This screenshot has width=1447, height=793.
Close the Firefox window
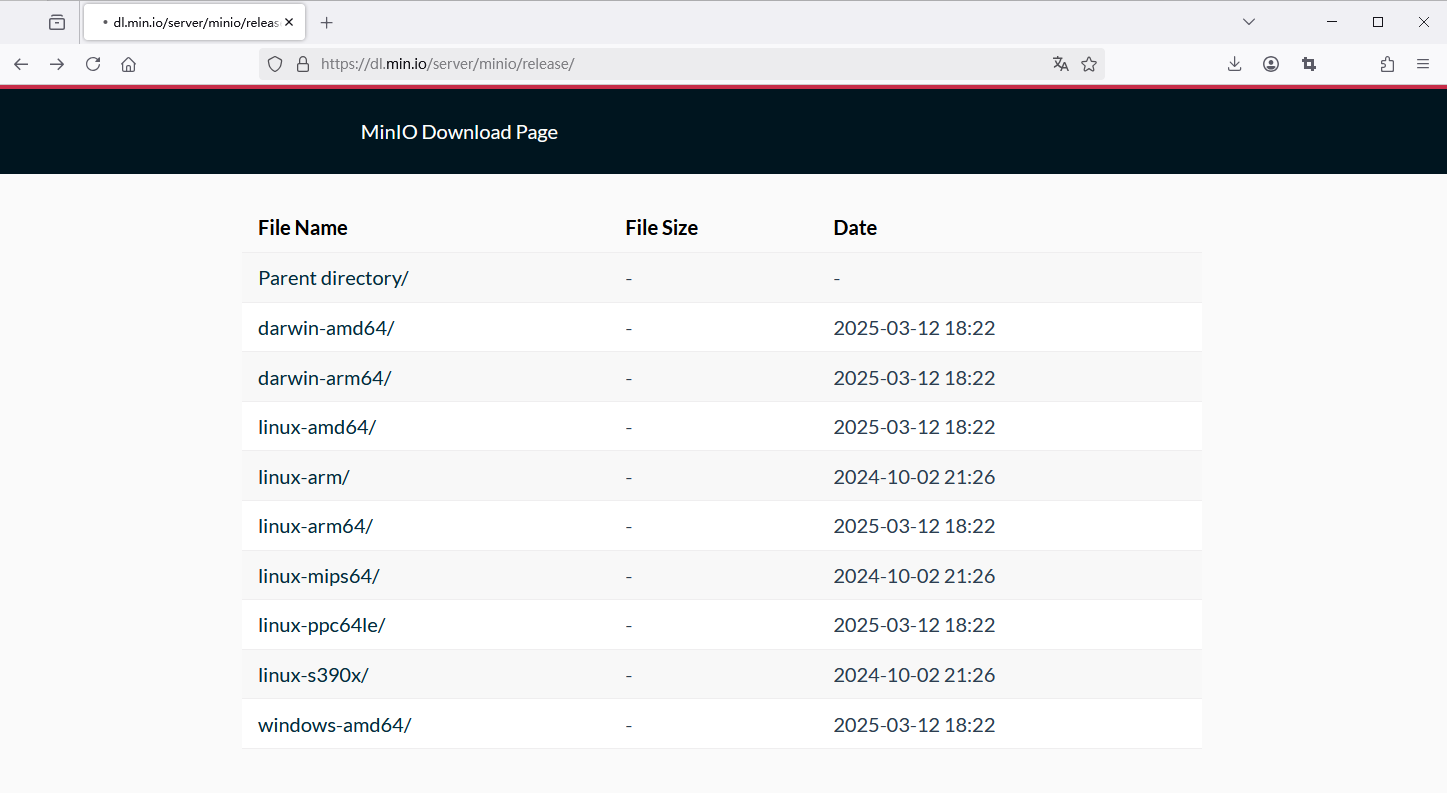[1424, 22]
